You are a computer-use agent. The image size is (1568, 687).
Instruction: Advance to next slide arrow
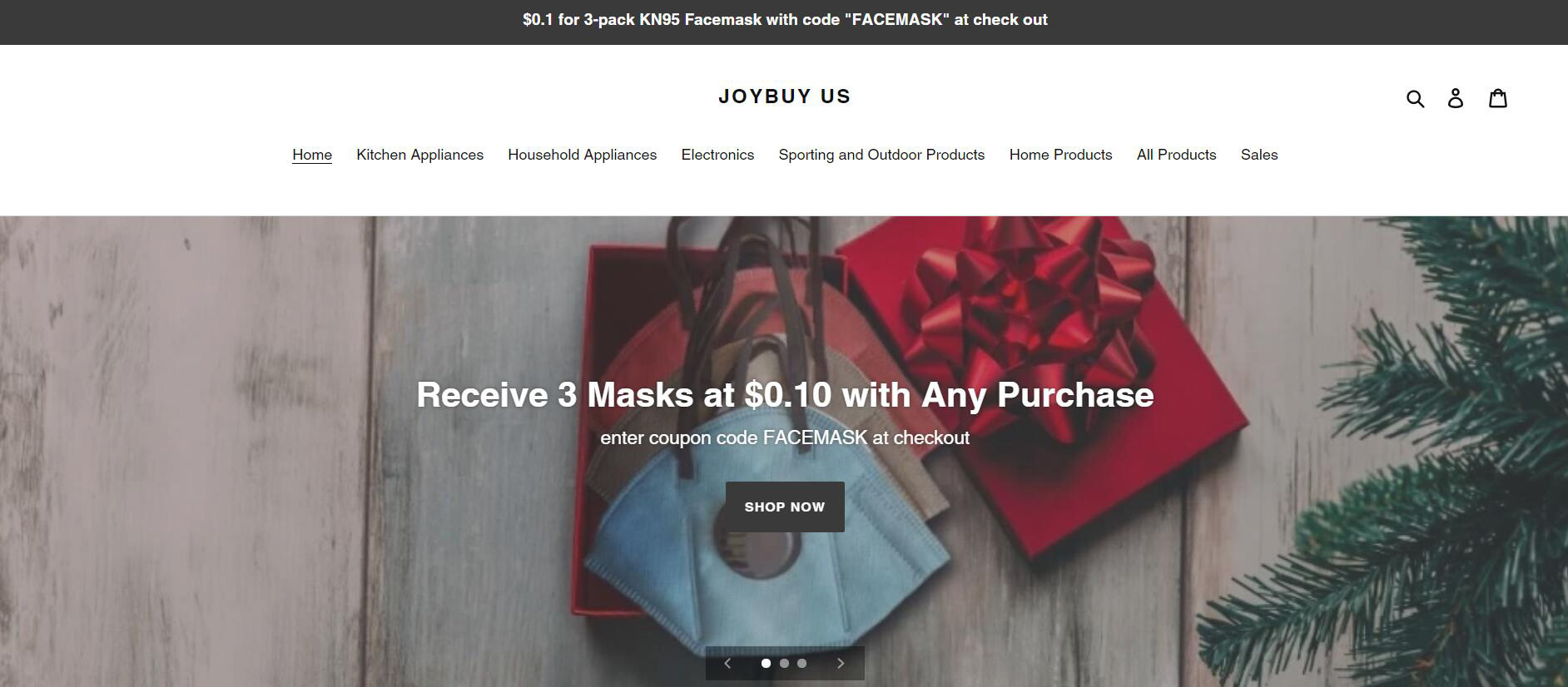coord(841,663)
